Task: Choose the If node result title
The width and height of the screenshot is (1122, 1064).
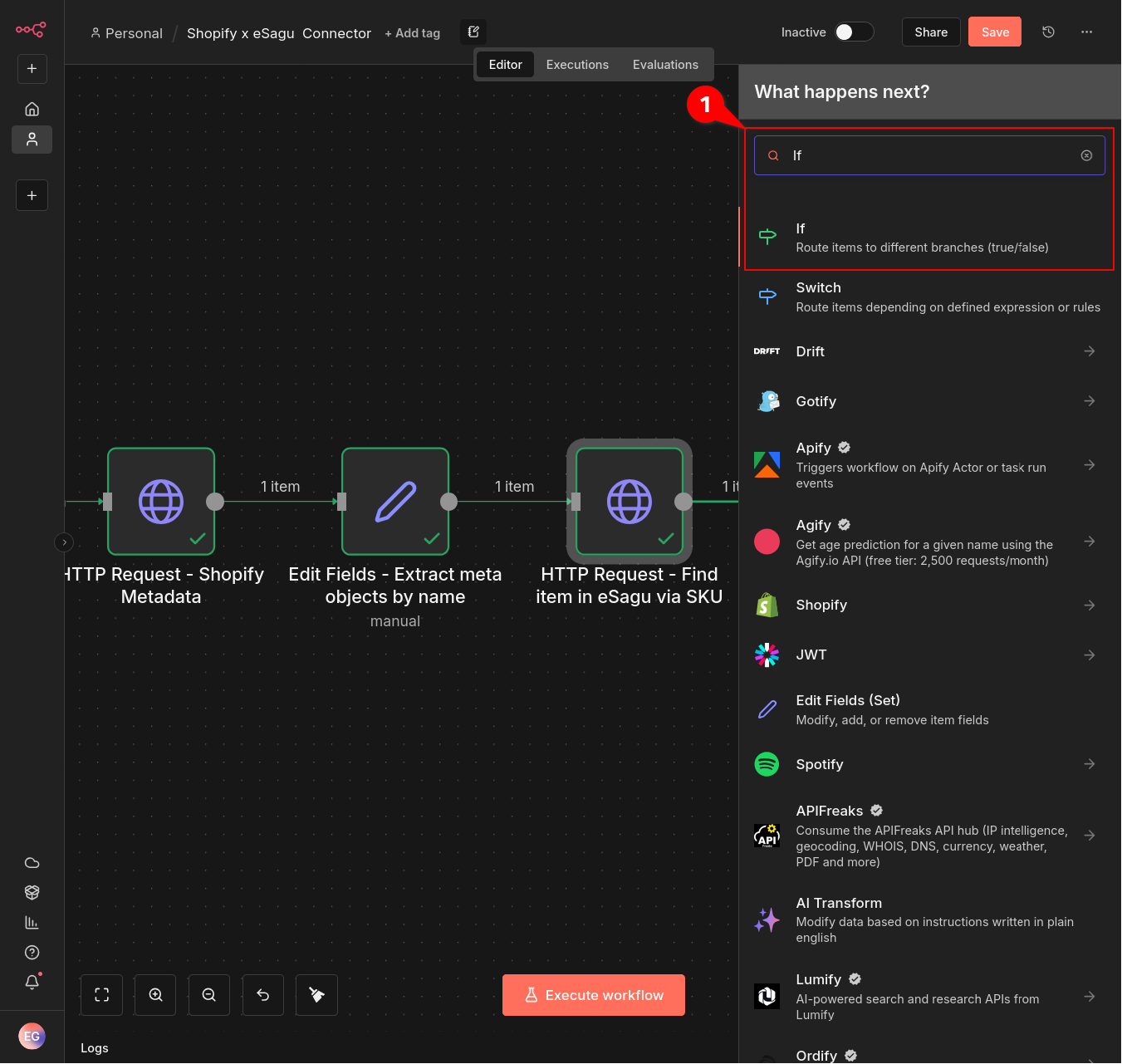Action: (x=801, y=228)
